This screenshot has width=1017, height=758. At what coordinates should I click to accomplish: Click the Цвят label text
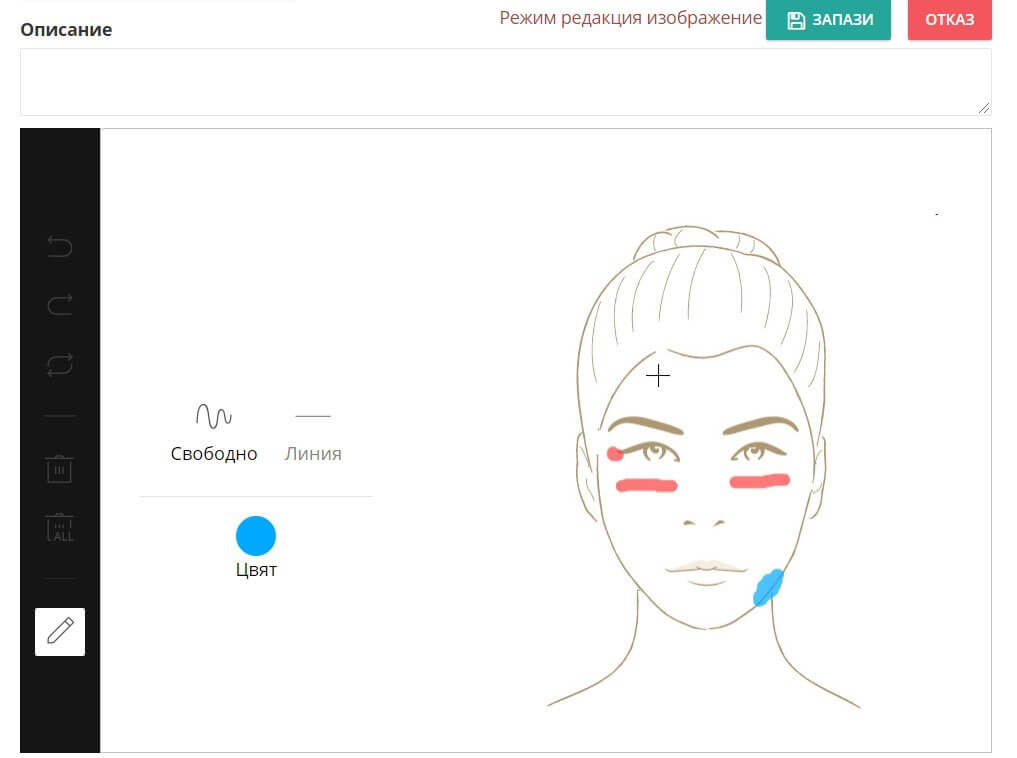256,570
